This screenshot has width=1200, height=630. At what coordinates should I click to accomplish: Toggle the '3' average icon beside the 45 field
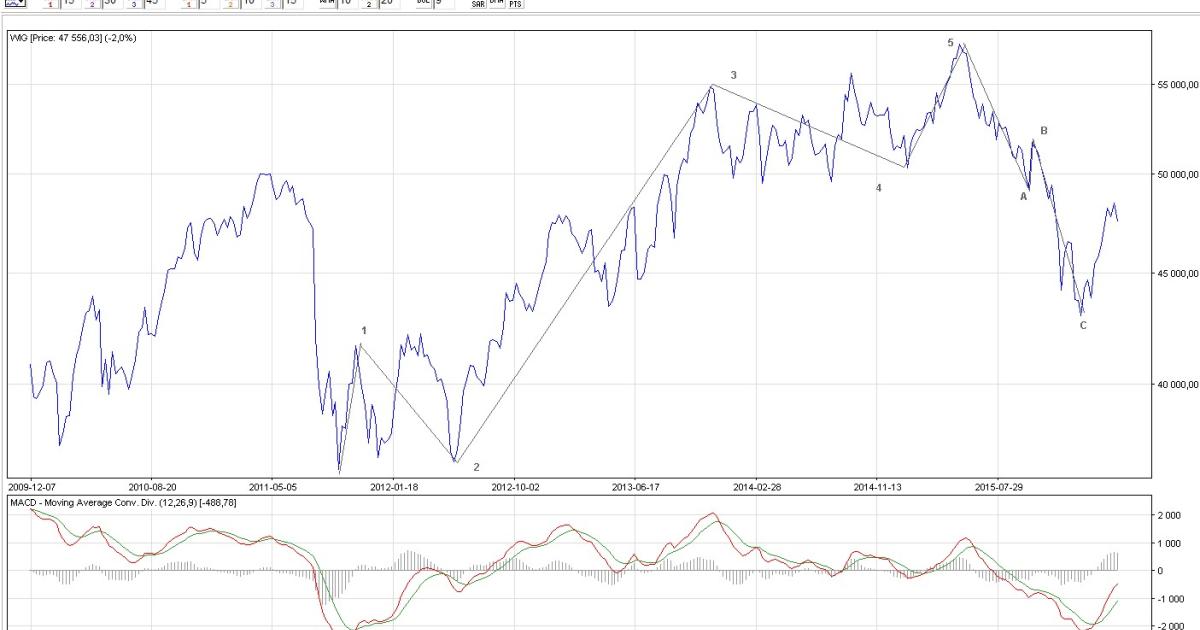tap(132, 4)
